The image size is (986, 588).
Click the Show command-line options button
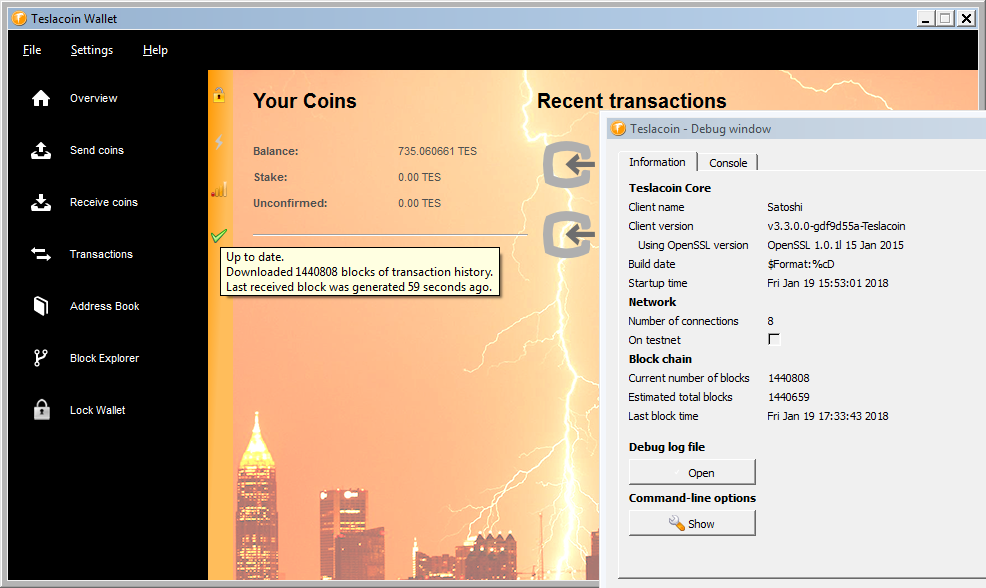click(692, 523)
